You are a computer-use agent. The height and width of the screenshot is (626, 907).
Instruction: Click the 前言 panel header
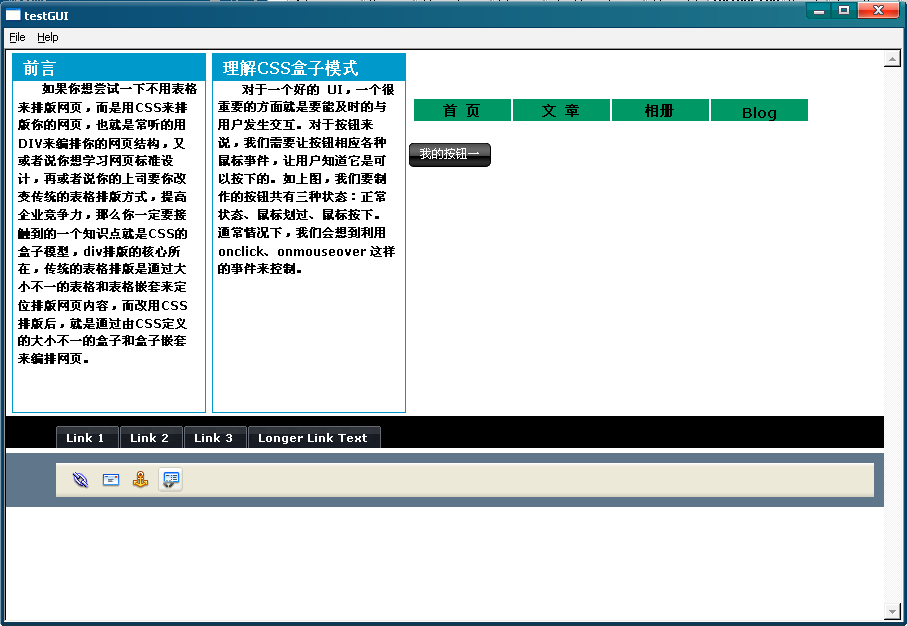[109, 68]
